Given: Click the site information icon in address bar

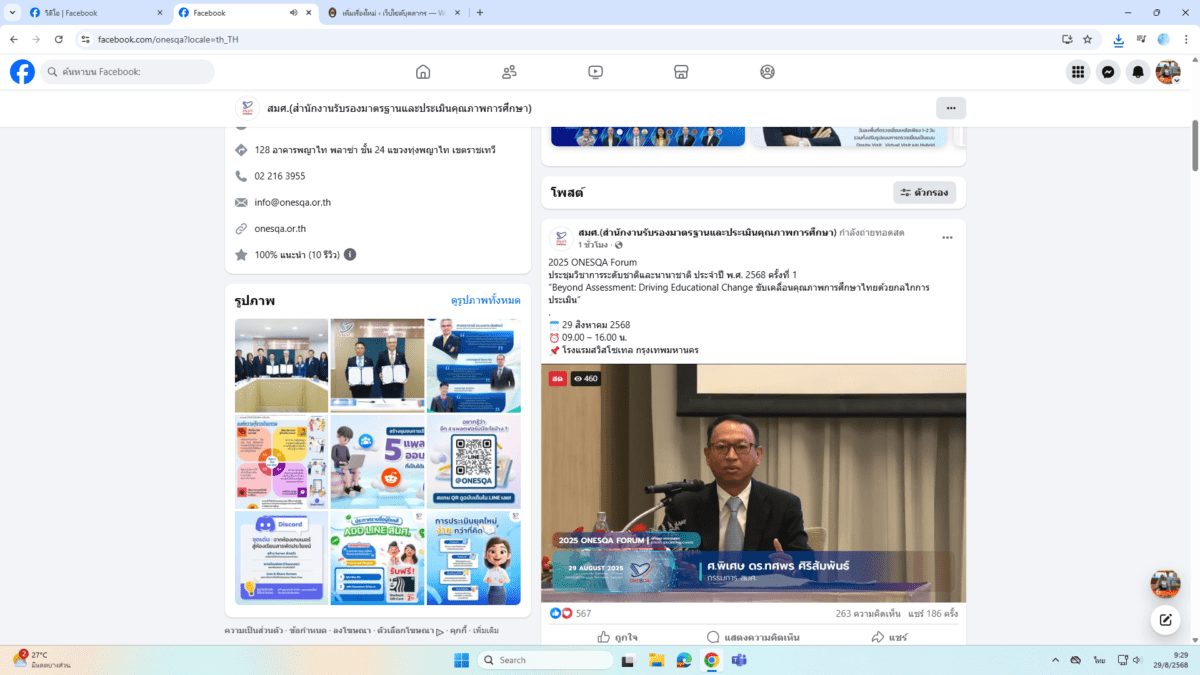Looking at the screenshot, I should pos(86,39).
